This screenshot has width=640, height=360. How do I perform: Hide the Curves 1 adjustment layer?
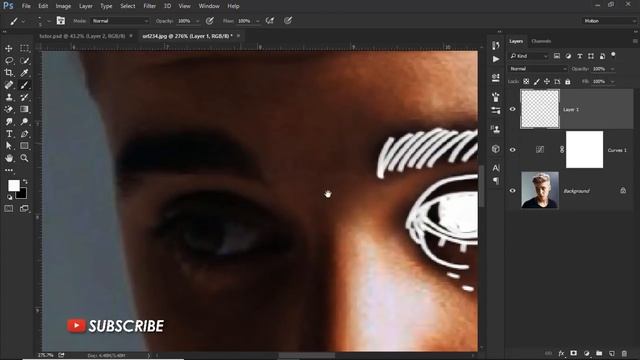pos(512,150)
